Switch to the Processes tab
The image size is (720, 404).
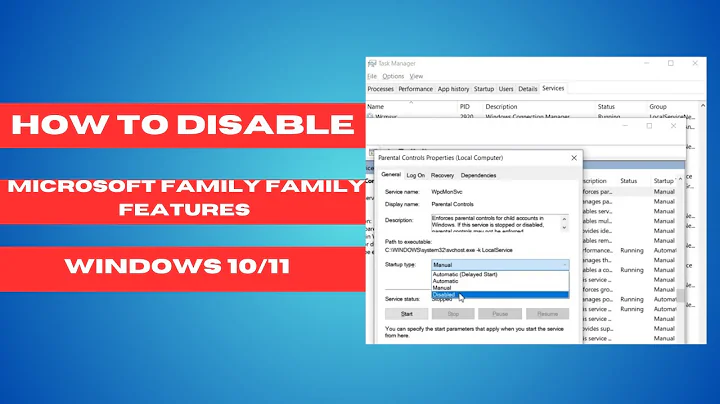point(381,89)
